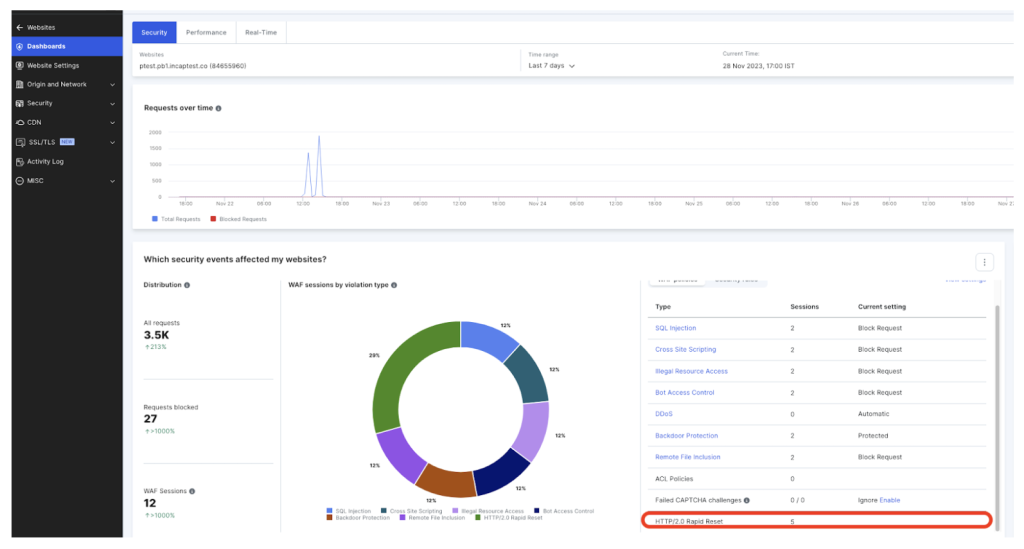Expand the SSL/TLS sidebar section
The height and width of the screenshot is (549, 1024).
(x=113, y=142)
